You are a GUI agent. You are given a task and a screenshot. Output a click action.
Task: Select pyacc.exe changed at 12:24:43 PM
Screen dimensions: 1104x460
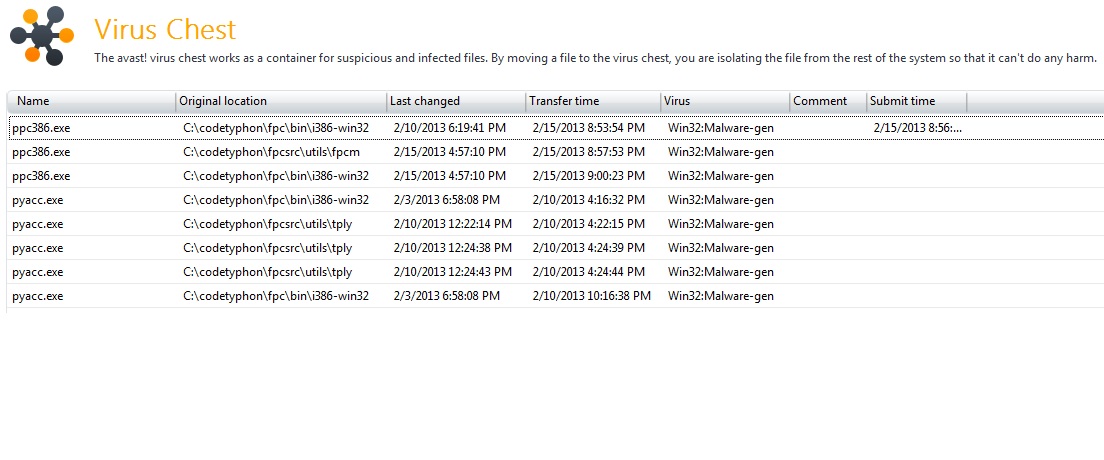tap(556, 272)
